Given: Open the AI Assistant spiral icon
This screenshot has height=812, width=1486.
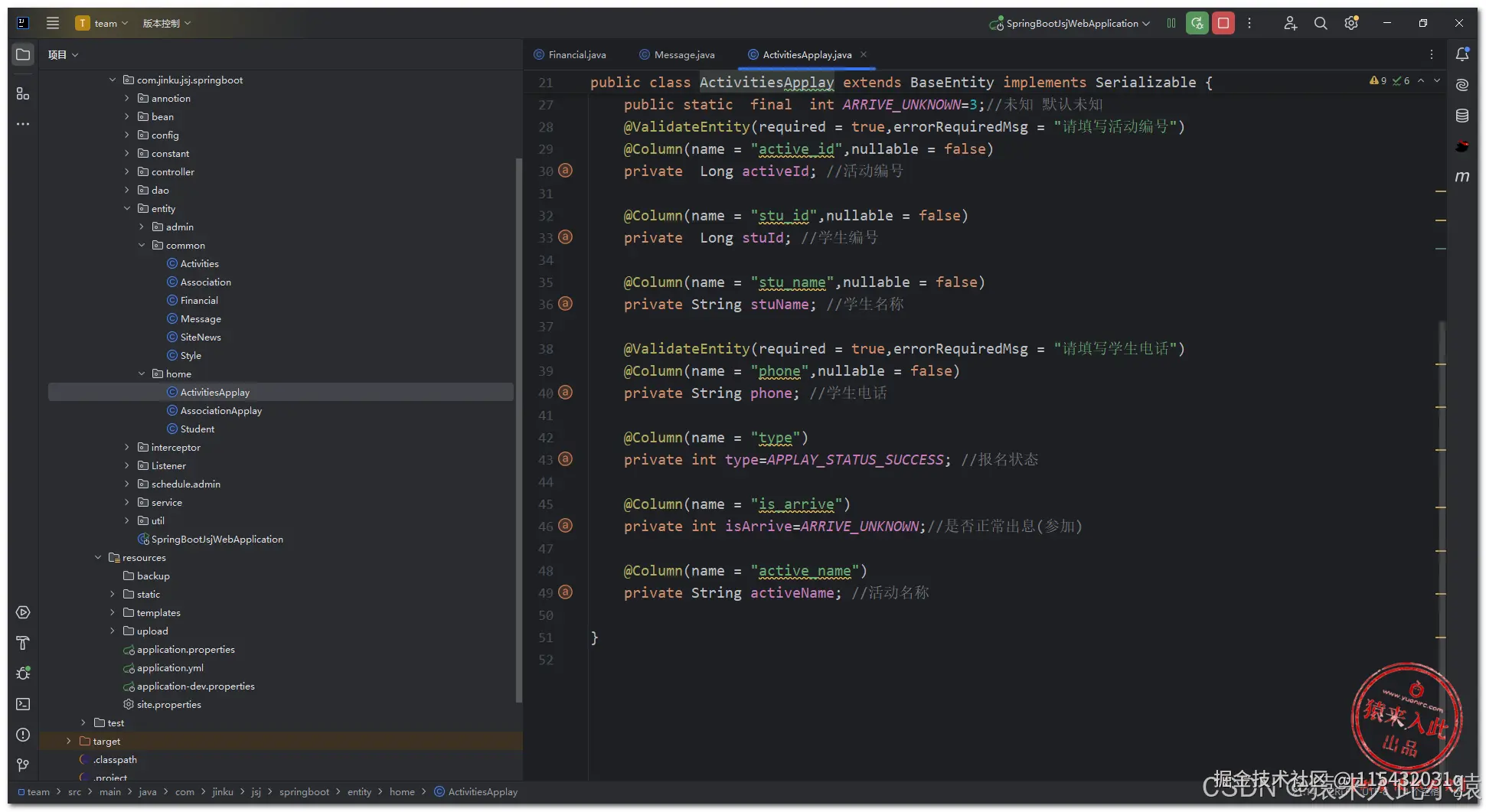Looking at the screenshot, I should coord(1462,85).
